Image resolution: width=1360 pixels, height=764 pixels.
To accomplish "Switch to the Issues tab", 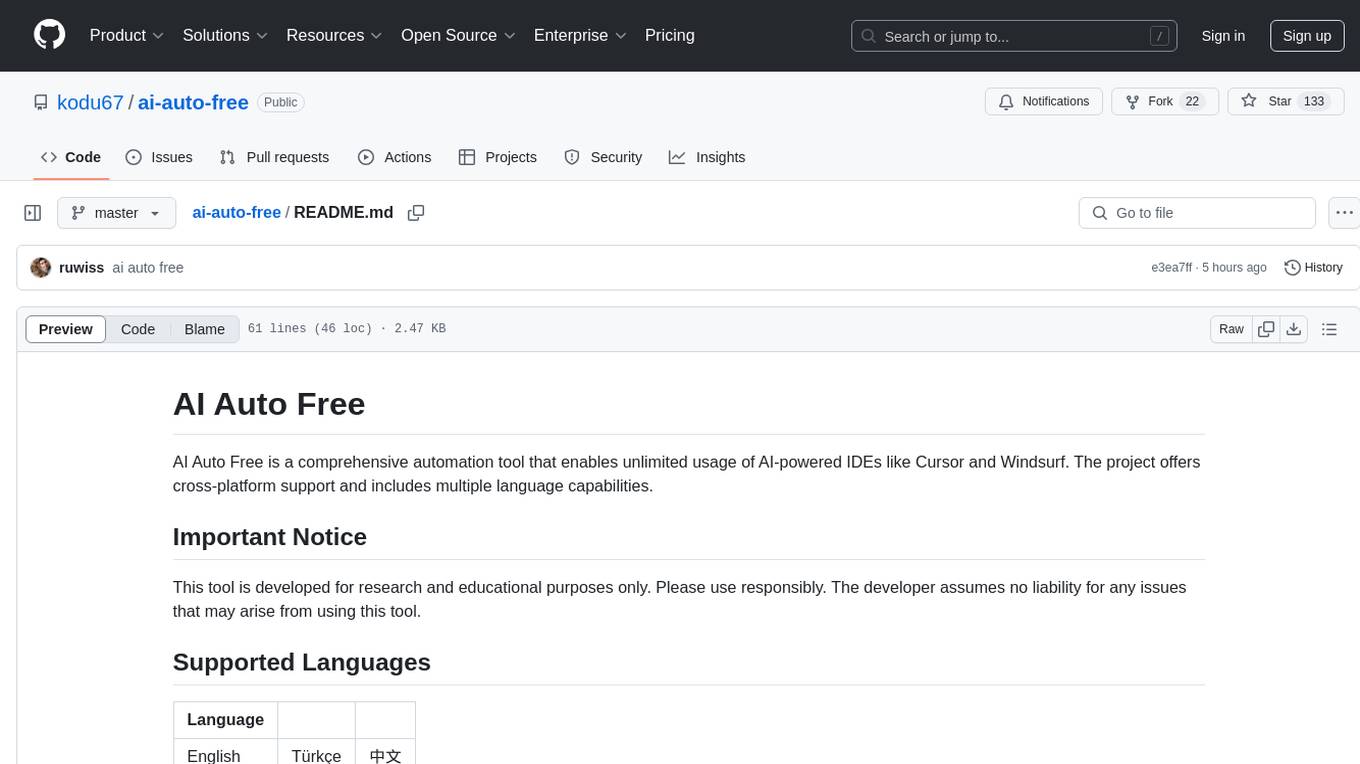I will (159, 157).
